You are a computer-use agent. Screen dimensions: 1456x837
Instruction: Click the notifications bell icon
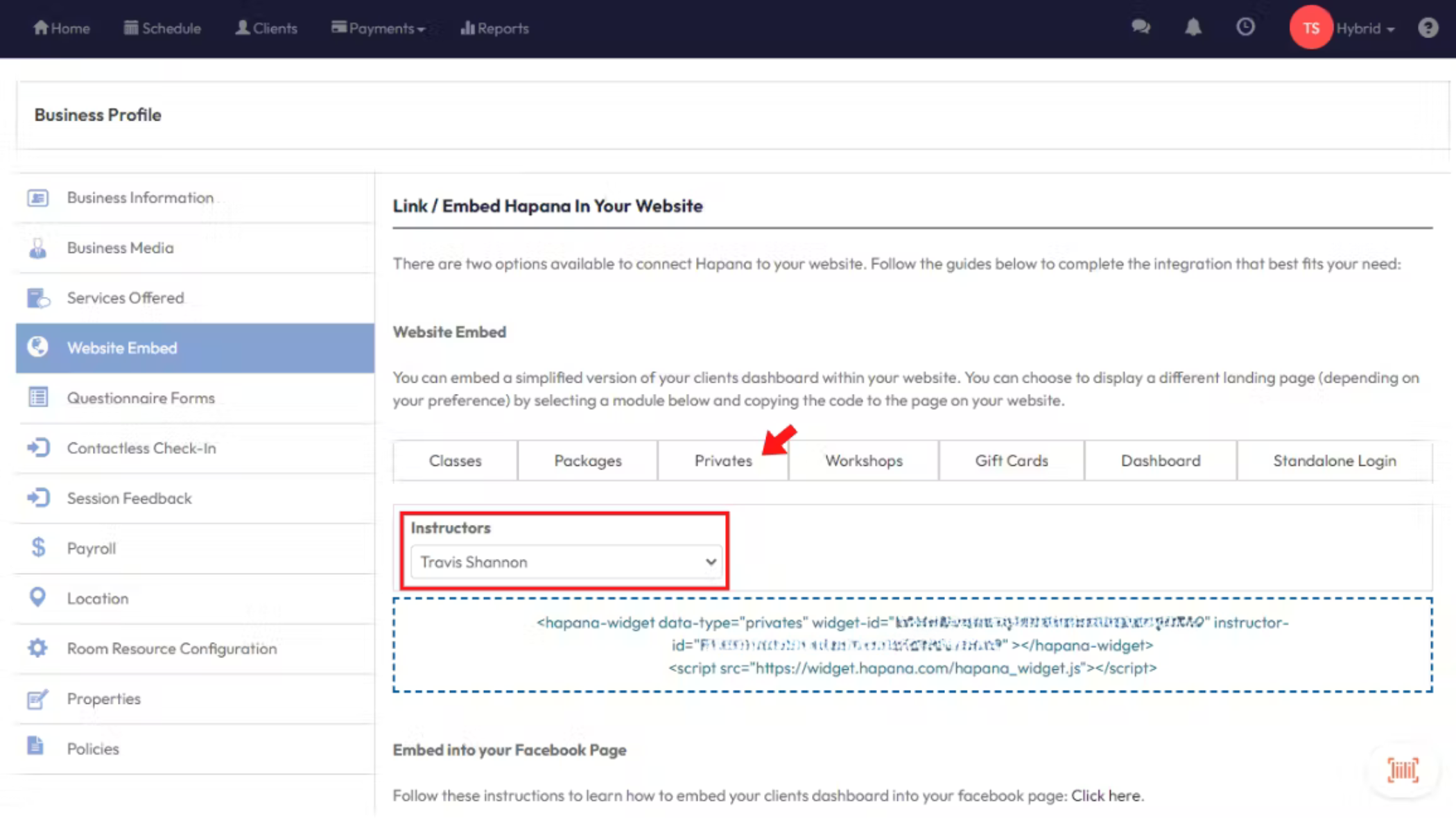tap(1193, 28)
